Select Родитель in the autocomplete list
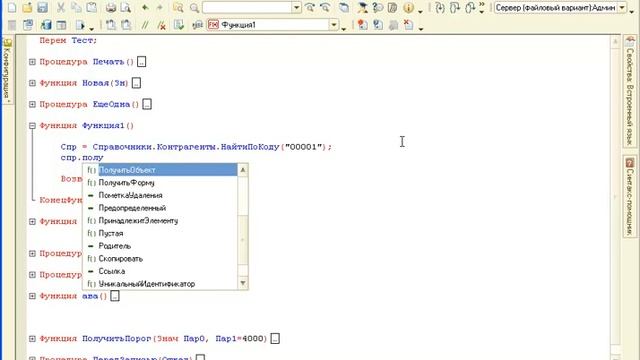The width and height of the screenshot is (640, 360). pyautogui.click(x=161, y=246)
